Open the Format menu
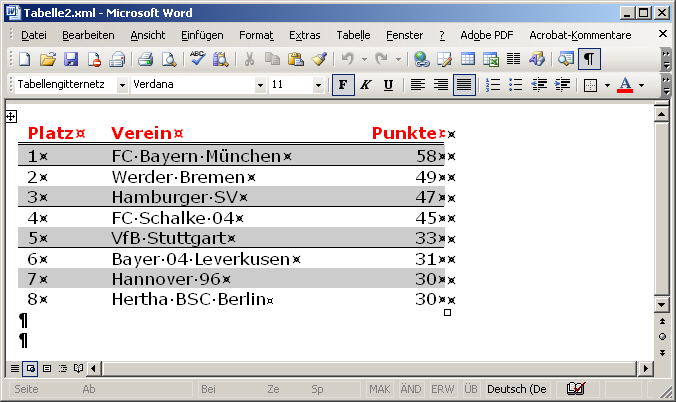 (256, 35)
